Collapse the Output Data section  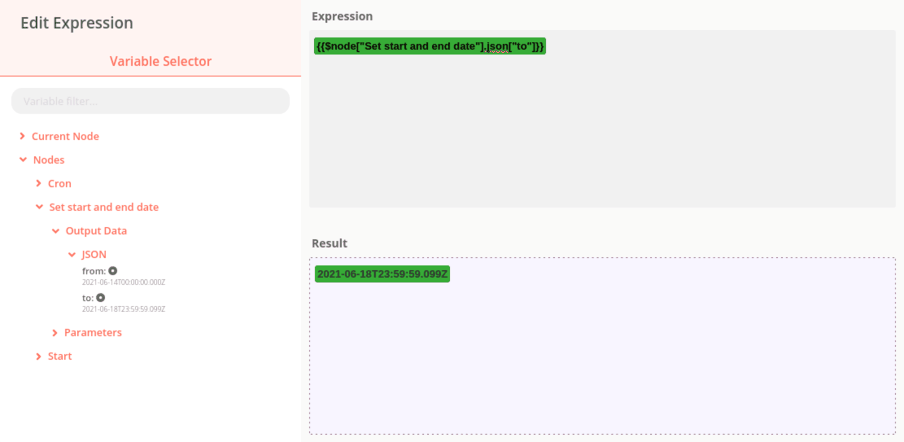[x=56, y=231]
